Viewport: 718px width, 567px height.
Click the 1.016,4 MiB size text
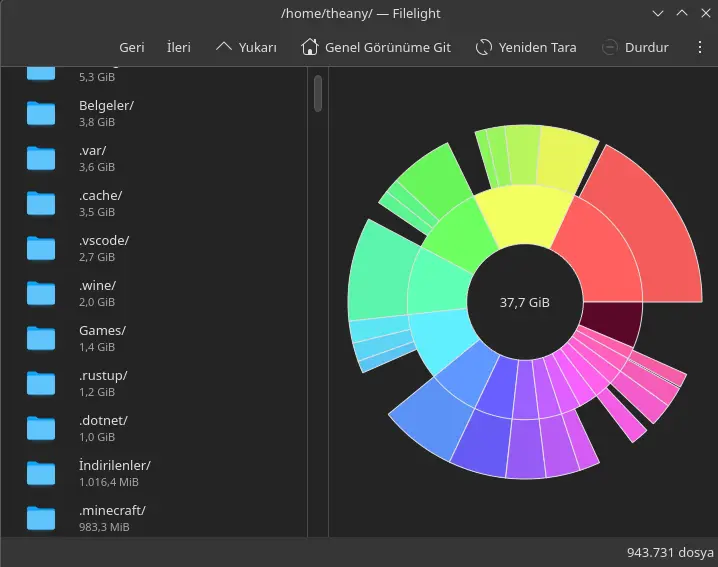(109, 482)
